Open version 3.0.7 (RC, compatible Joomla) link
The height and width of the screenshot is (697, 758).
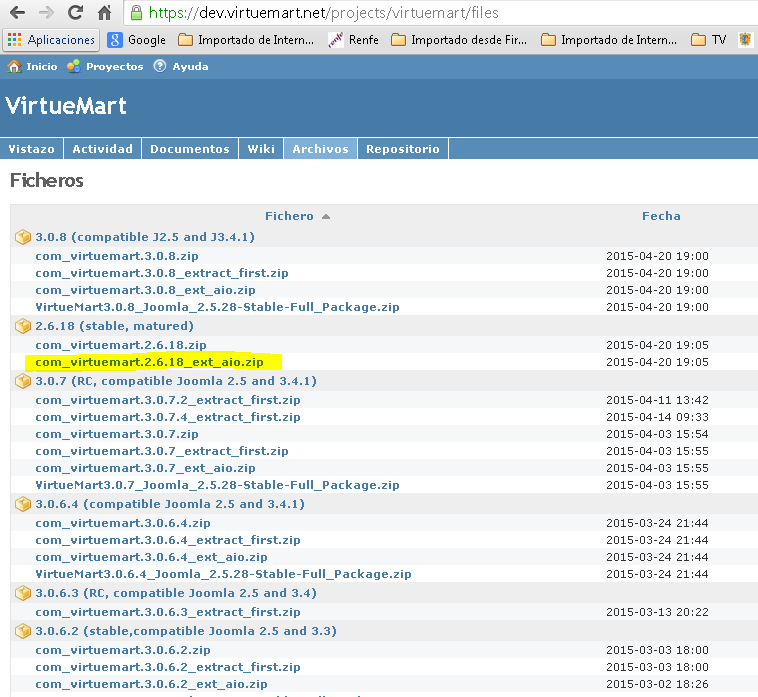(176, 381)
